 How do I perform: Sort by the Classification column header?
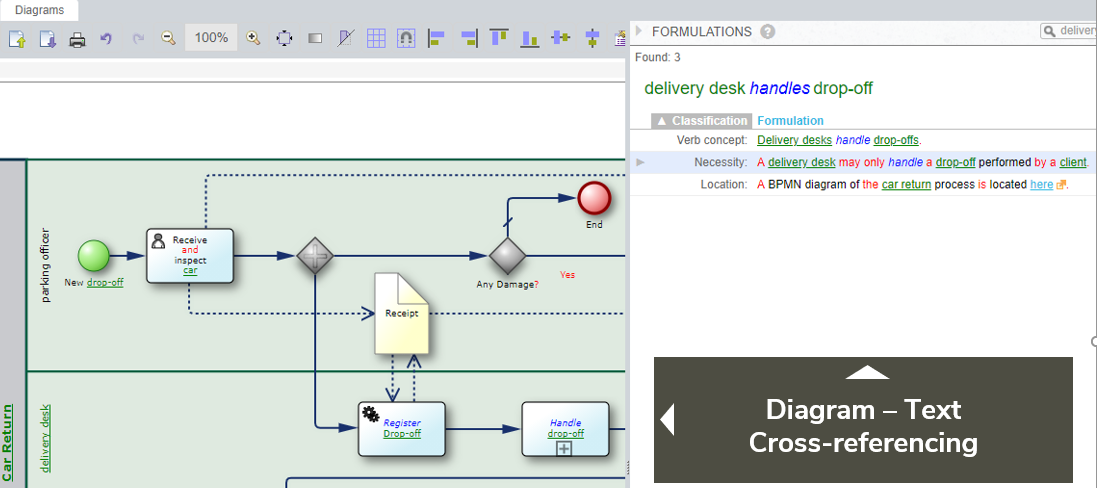(702, 121)
